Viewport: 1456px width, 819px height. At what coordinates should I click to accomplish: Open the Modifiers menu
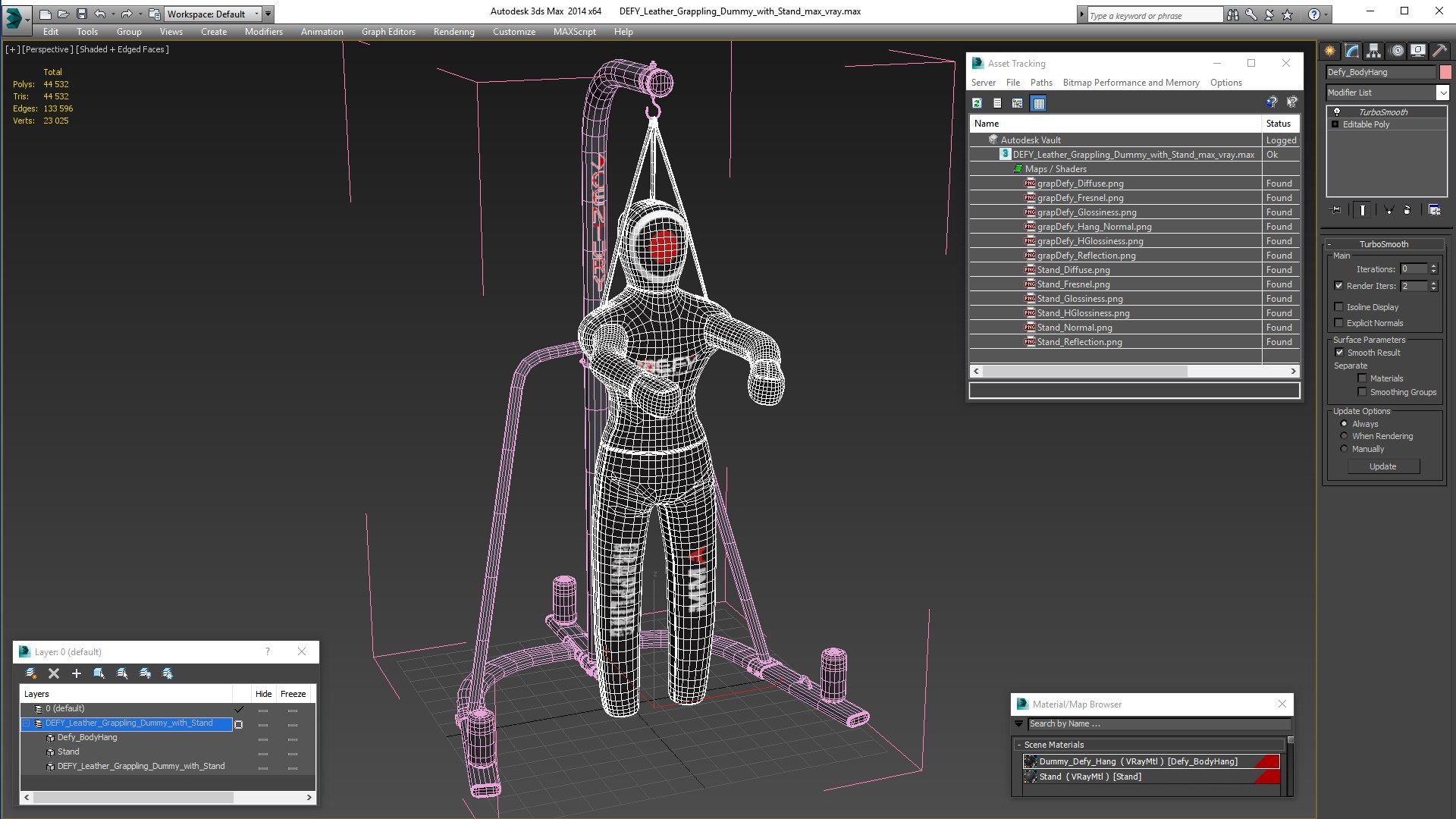pyautogui.click(x=263, y=32)
